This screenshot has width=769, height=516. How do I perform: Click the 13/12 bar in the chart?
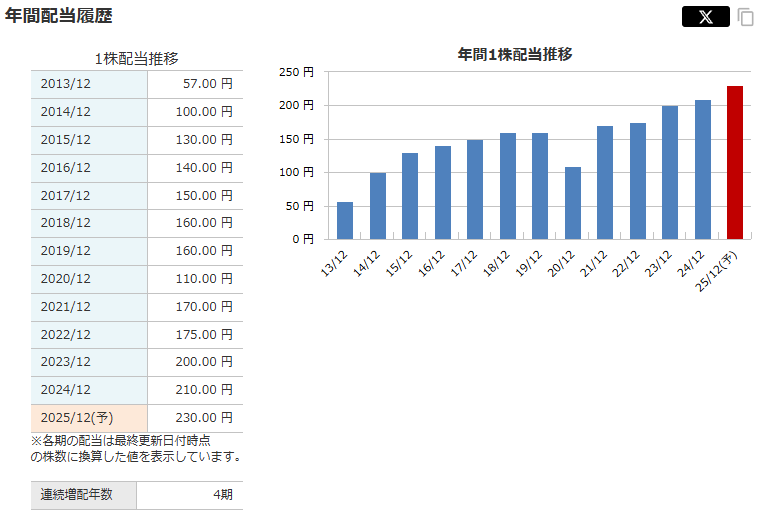coord(345,220)
